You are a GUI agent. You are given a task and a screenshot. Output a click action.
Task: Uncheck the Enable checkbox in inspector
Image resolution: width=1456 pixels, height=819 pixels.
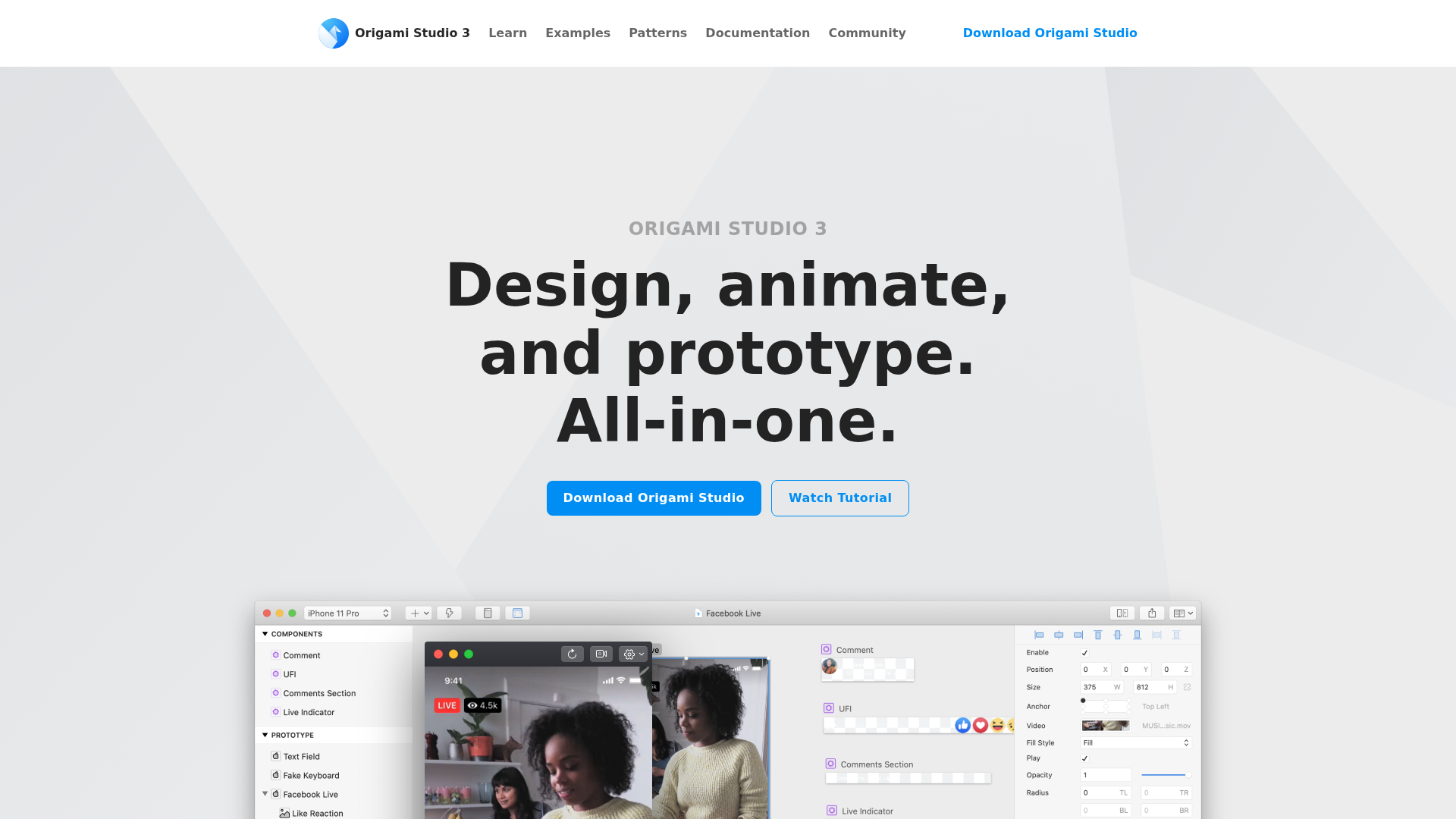tap(1085, 653)
